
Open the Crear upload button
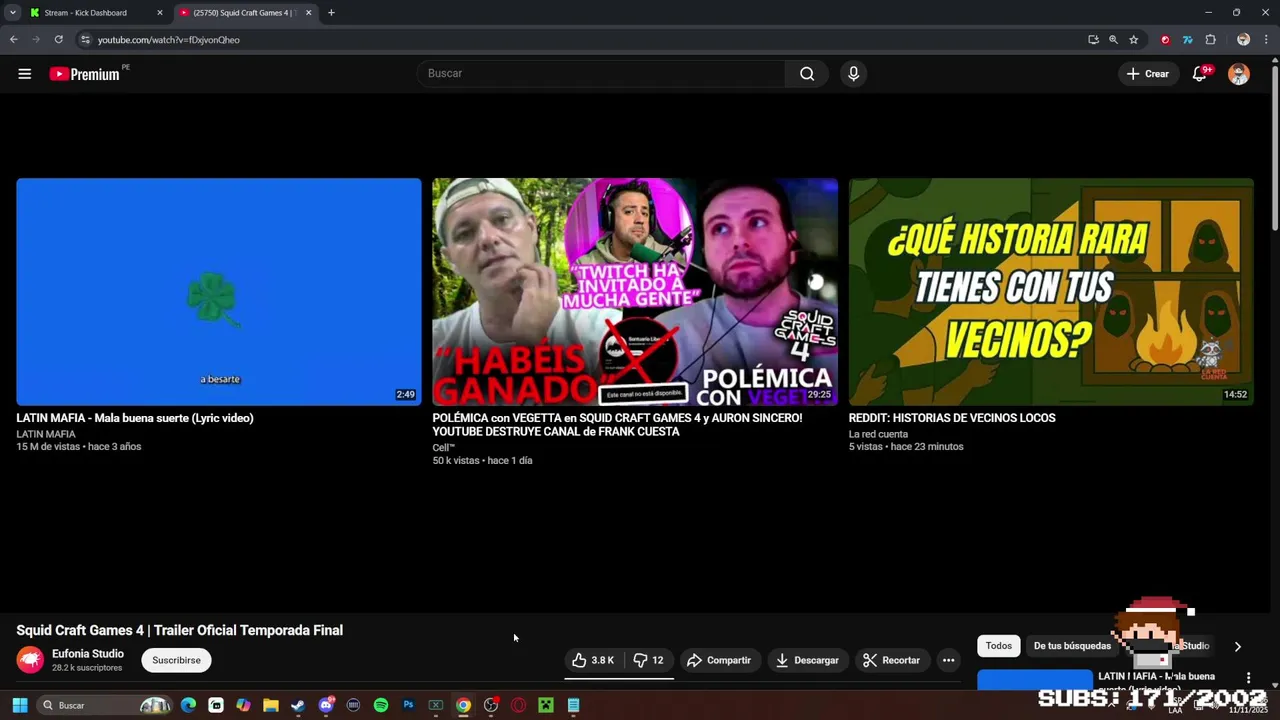[1147, 74]
